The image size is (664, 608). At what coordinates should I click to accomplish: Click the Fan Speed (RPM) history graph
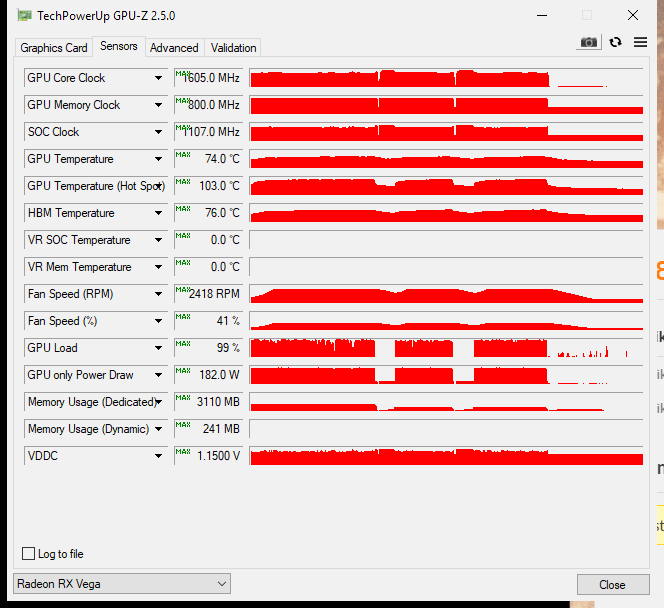coord(446,294)
